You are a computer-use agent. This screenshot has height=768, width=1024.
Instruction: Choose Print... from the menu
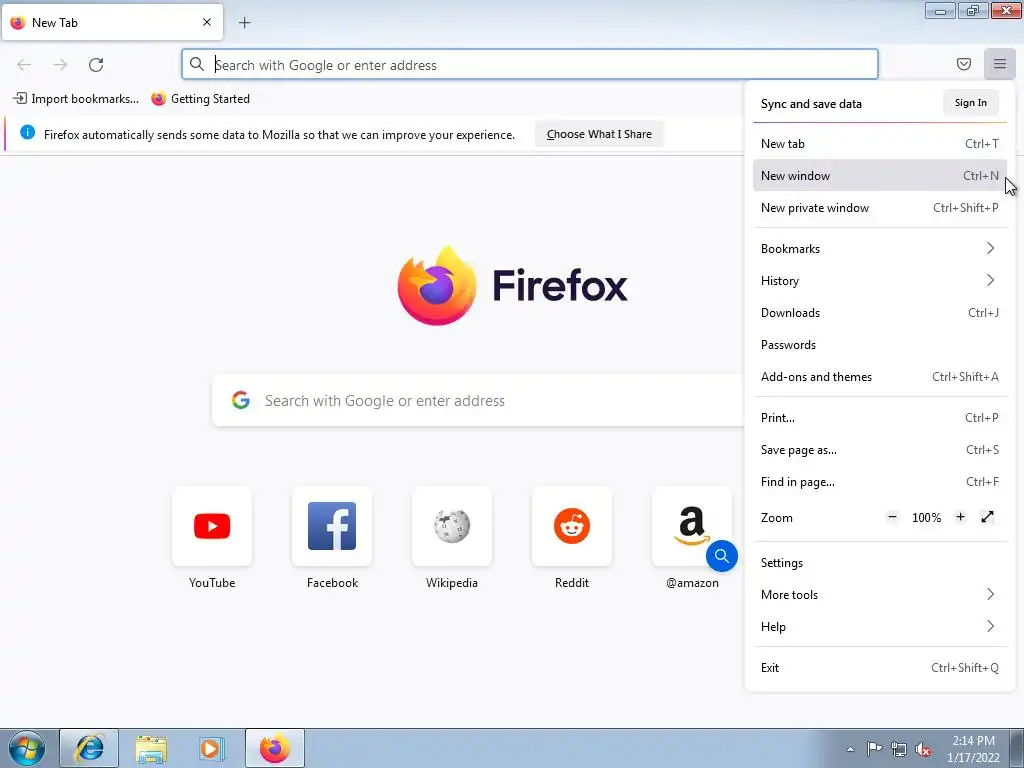click(x=880, y=418)
